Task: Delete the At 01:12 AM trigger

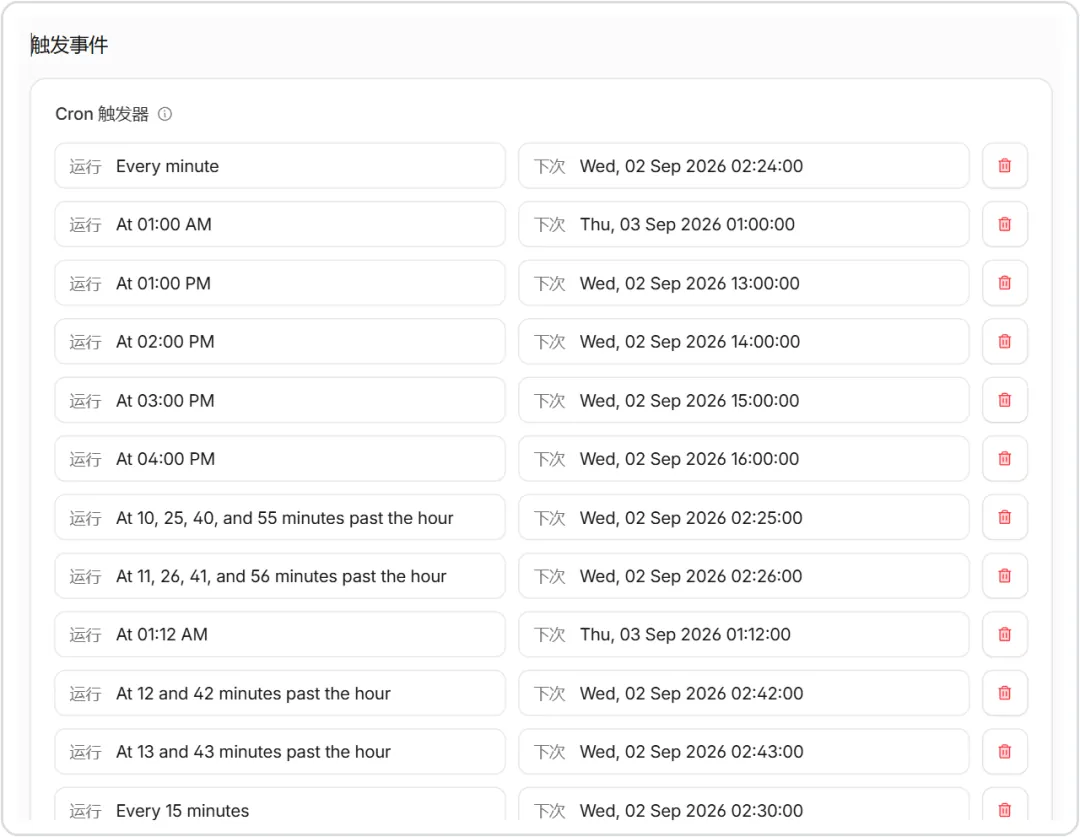Action: 1005,634
